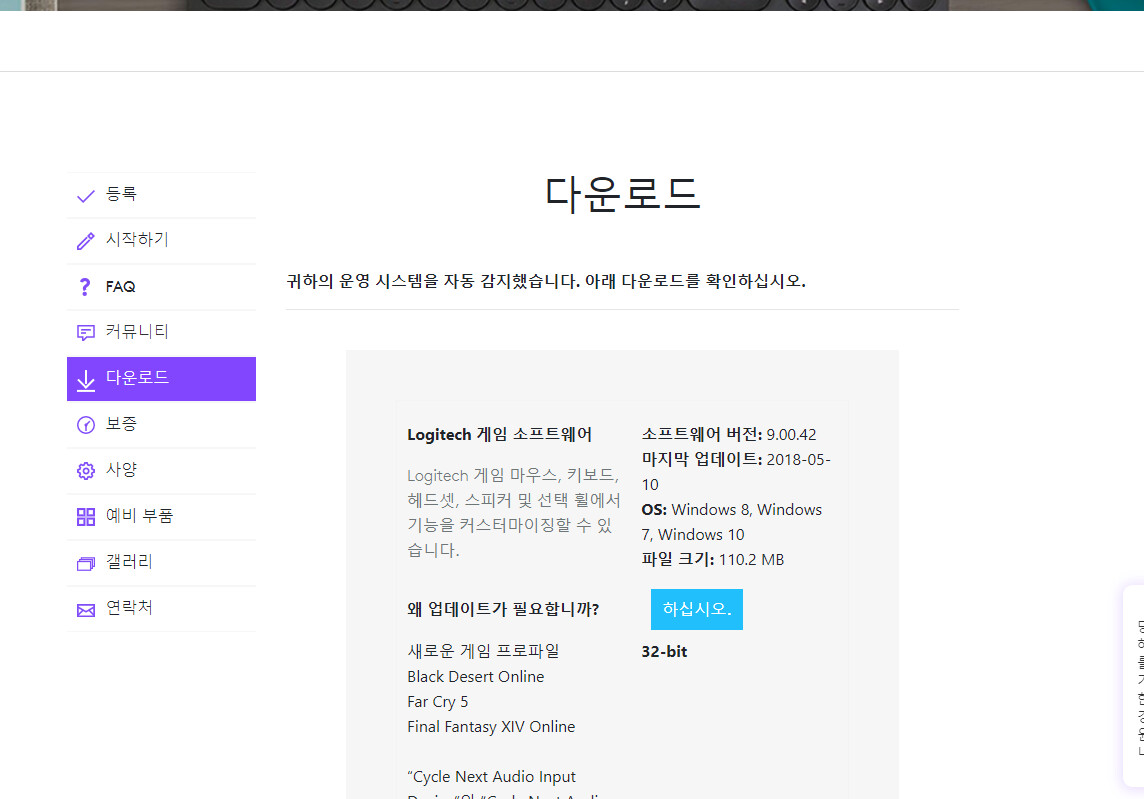
Task: Click the 커뮤니티 speech bubble icon
Action: point(85,332)
